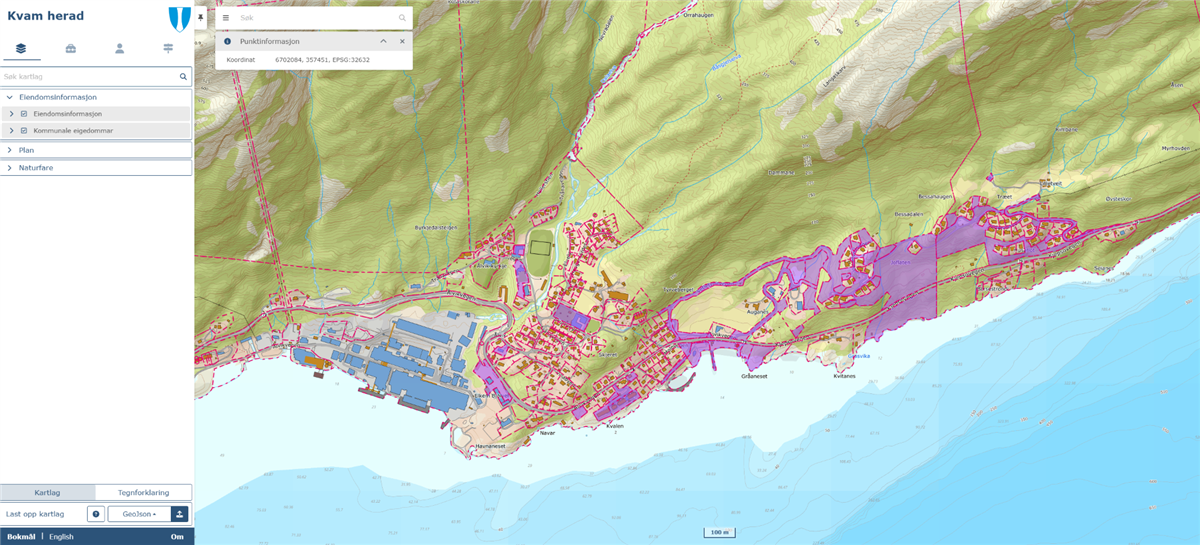Click the magnifier in the Søk box

[x=402, y=18]
